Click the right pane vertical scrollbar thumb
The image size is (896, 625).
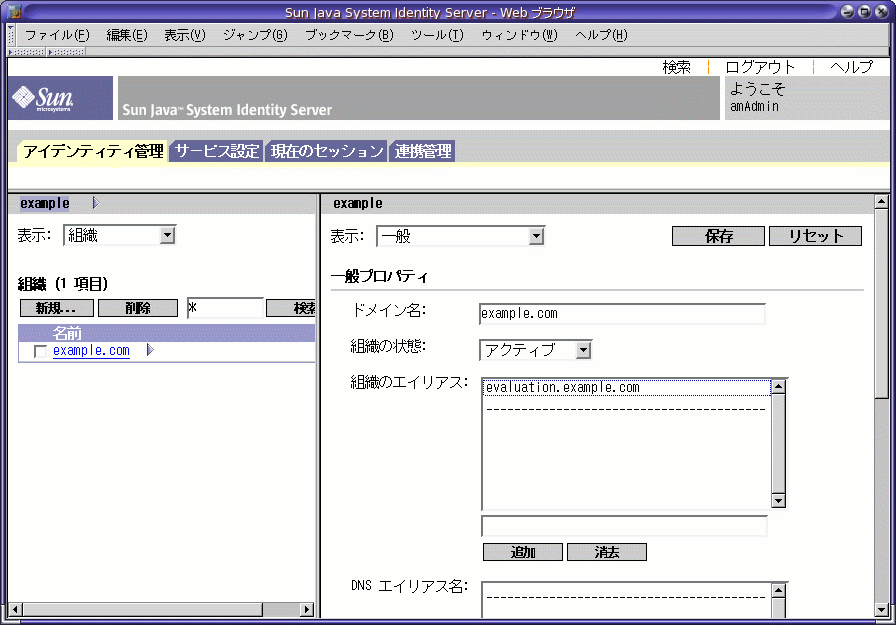(882, 304)
